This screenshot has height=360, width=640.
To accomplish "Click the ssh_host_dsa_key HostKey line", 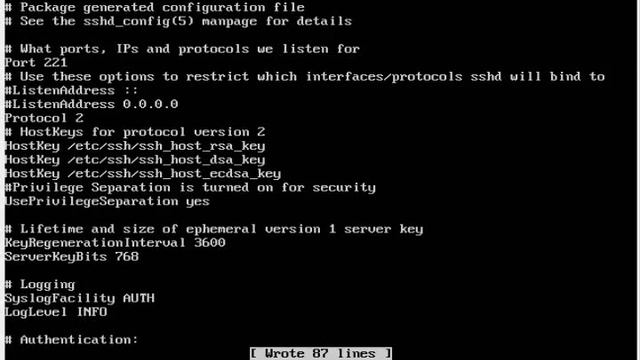I will pyautogui.click(x=135, y=160).
